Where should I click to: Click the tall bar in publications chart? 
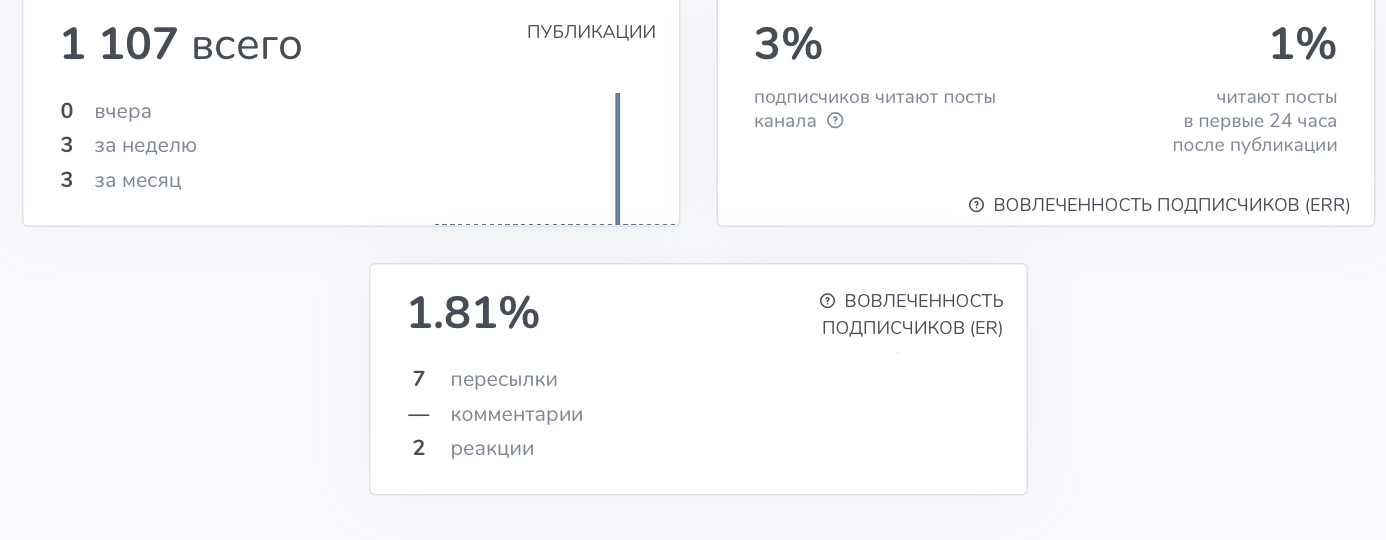point(618,159)
